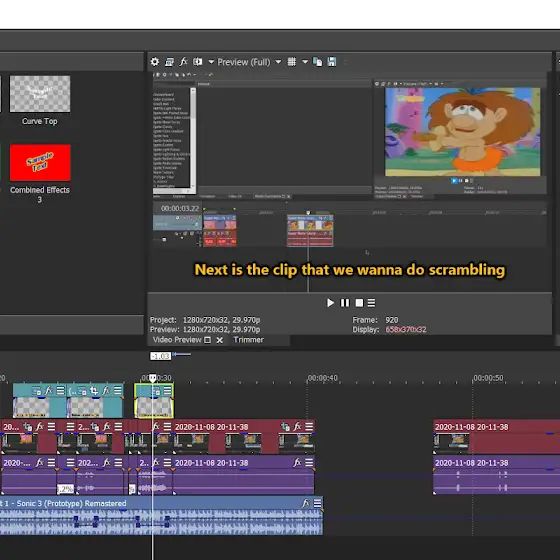Open event FX on red clip ending at 00:00:40
The height and width of the screenshot is (560, 560).
(297, 426)
